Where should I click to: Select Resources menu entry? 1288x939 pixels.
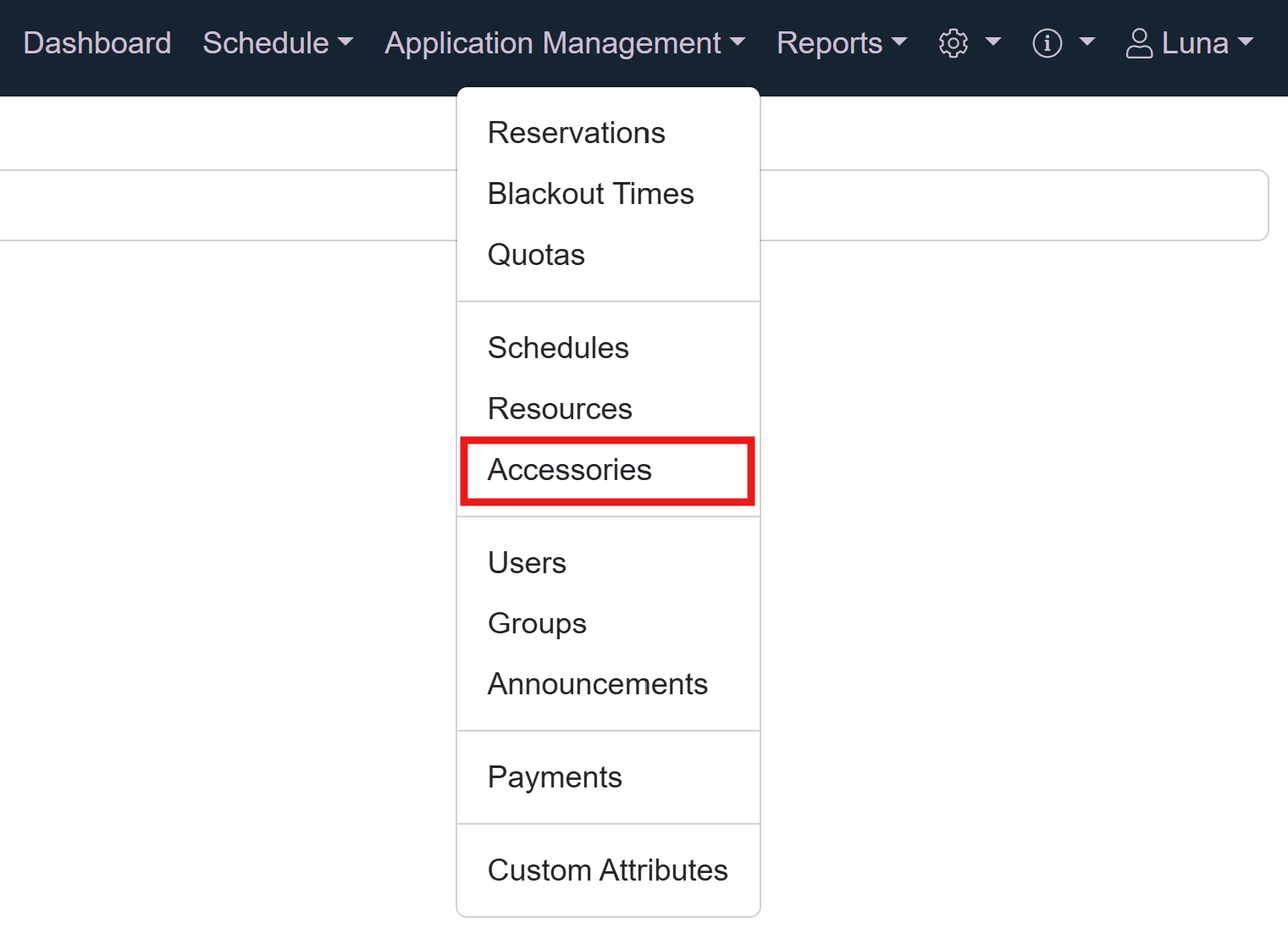pyautogui.click(x=560, y=409)
